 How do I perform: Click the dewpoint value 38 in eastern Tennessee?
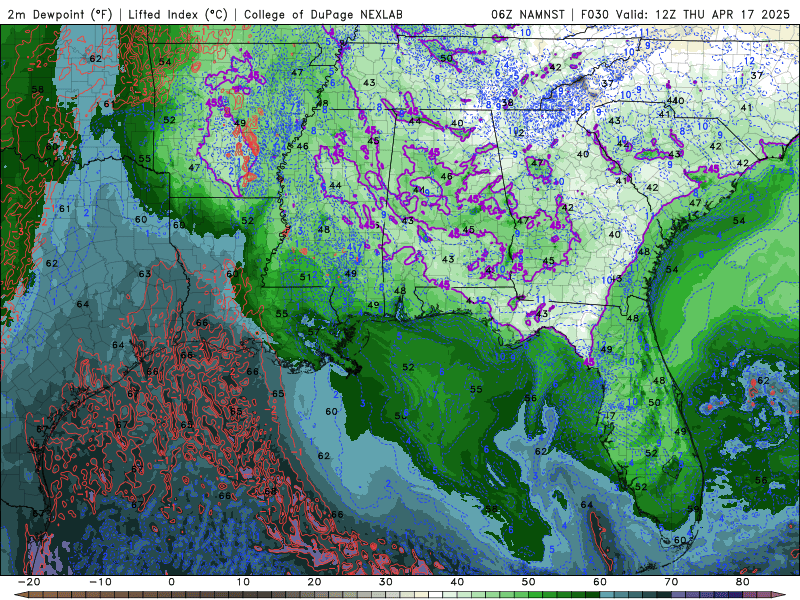[507, 103]
